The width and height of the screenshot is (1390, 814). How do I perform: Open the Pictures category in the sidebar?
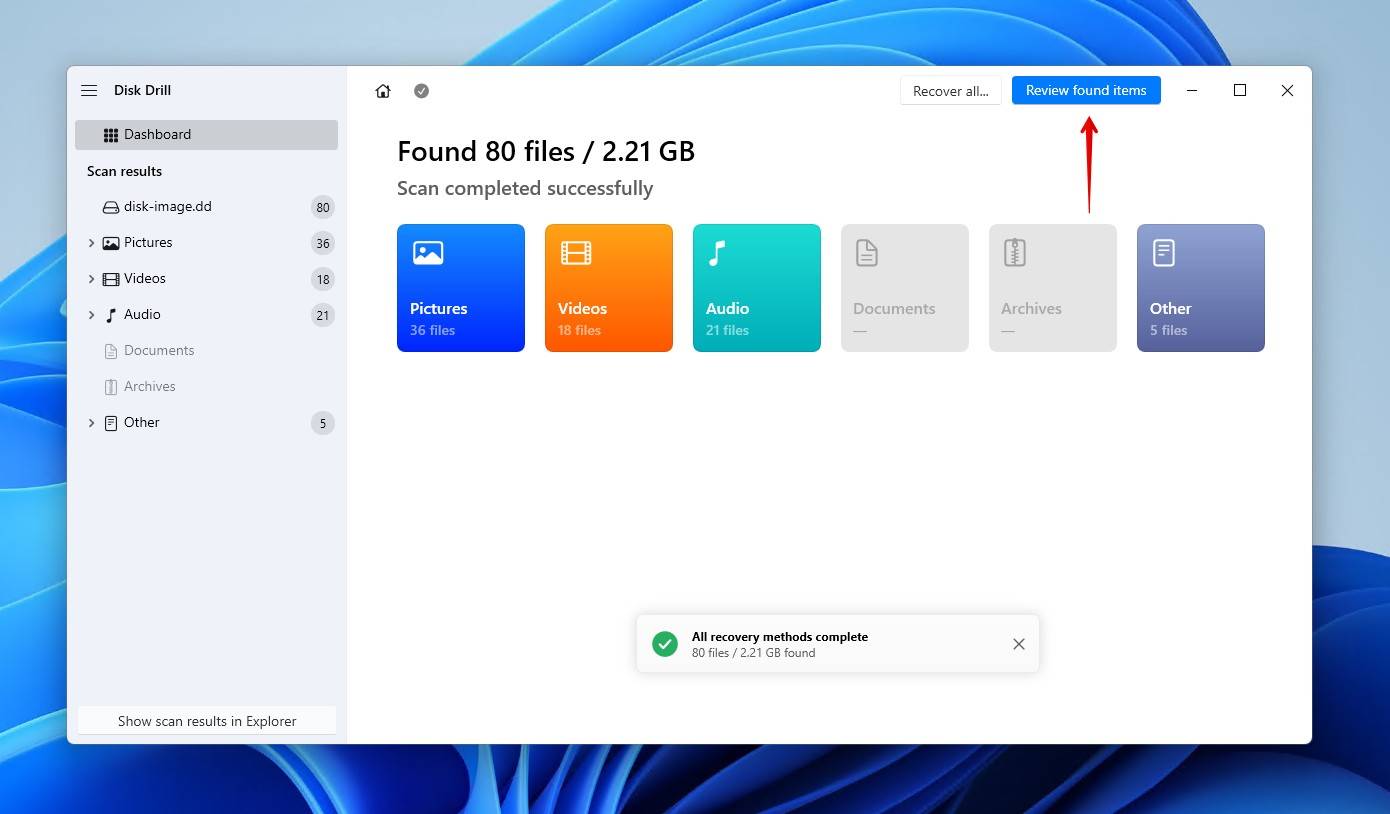click(206, 243)
